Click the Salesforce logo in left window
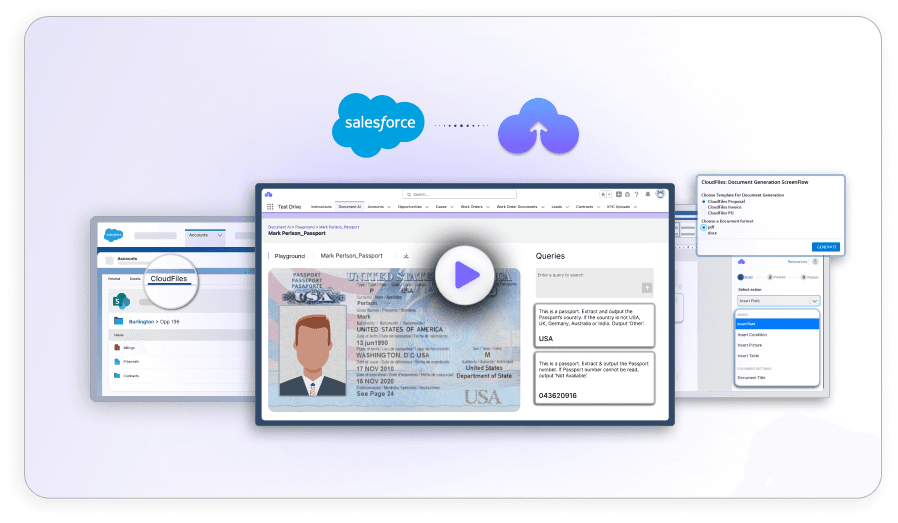 click(x=113, y=235)
